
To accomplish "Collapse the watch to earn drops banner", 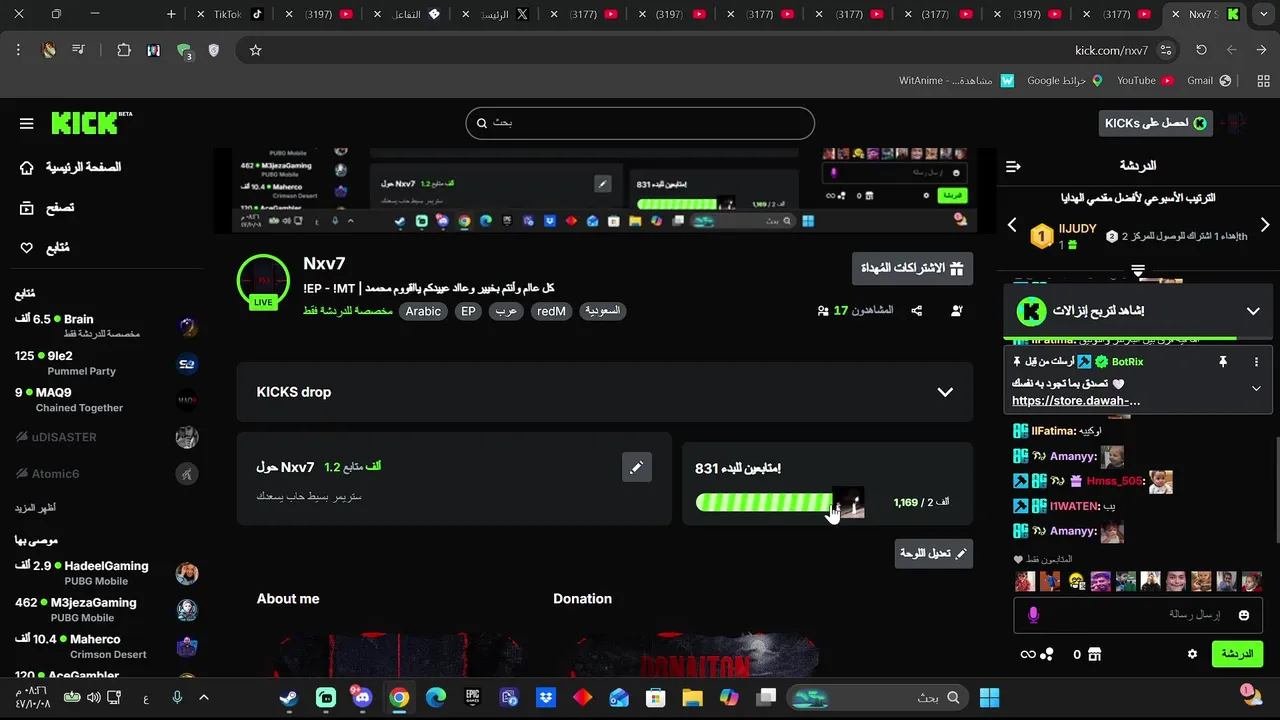I will [1253, 311].
